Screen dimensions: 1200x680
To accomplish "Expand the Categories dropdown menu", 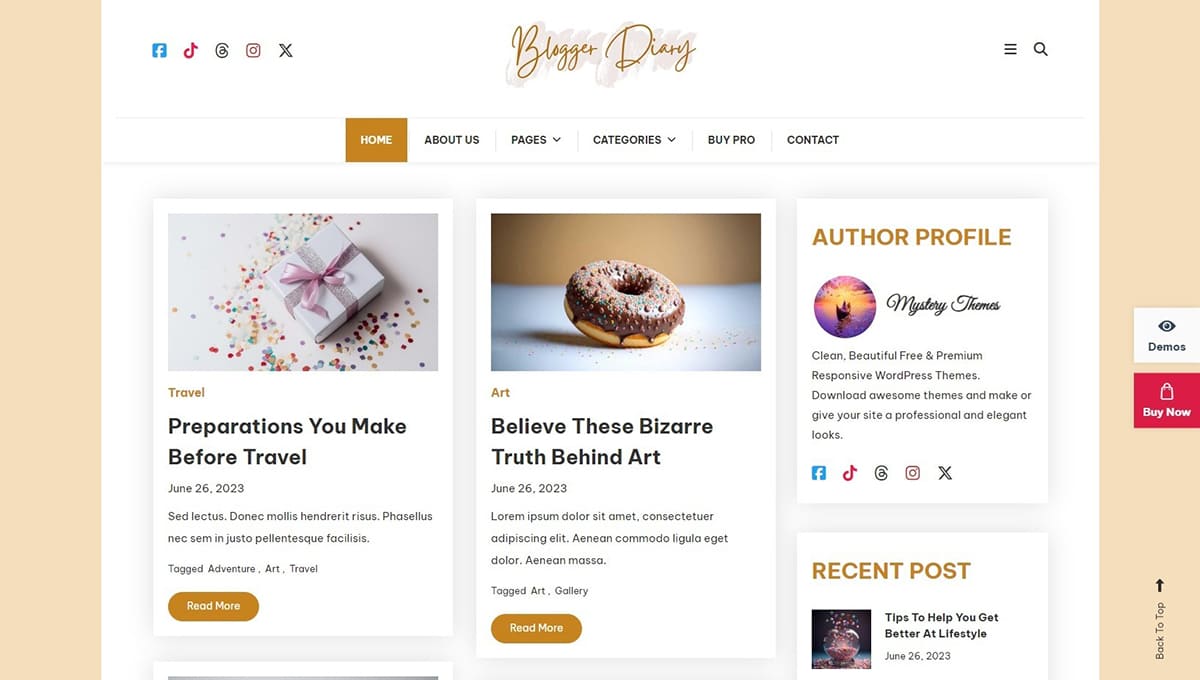I will click(634, 140).
